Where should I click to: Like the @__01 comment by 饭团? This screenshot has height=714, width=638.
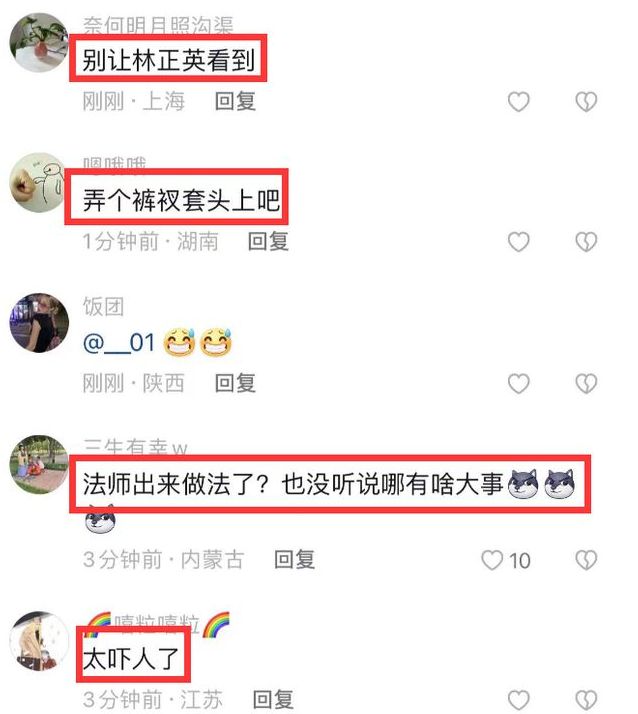click(518, 383)
